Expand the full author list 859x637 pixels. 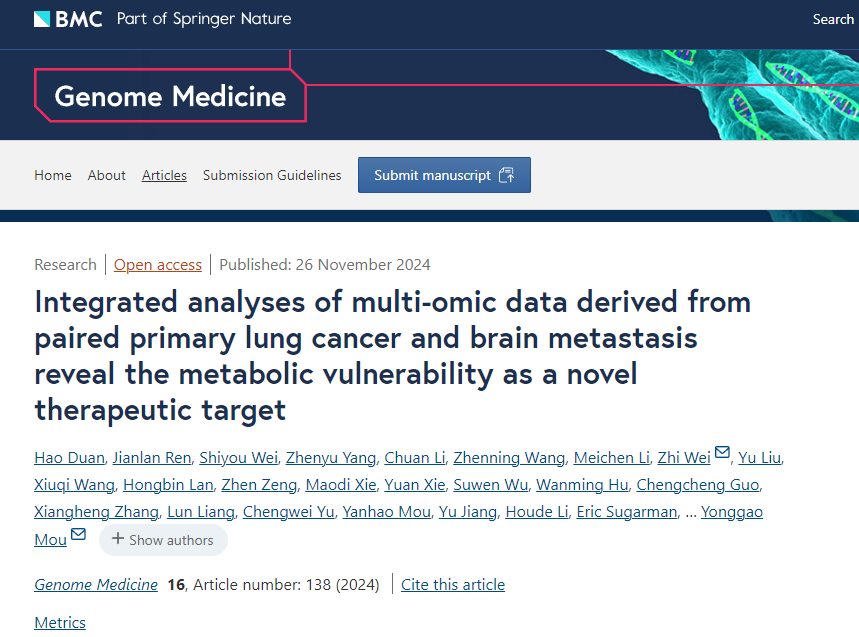click(x=163, y=540)
